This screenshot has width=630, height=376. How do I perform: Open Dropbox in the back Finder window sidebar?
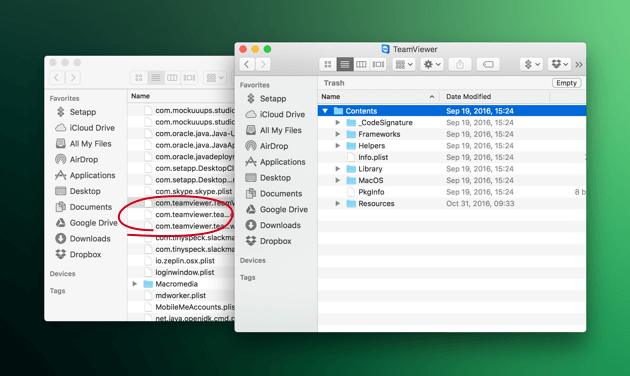pos(78,254)
